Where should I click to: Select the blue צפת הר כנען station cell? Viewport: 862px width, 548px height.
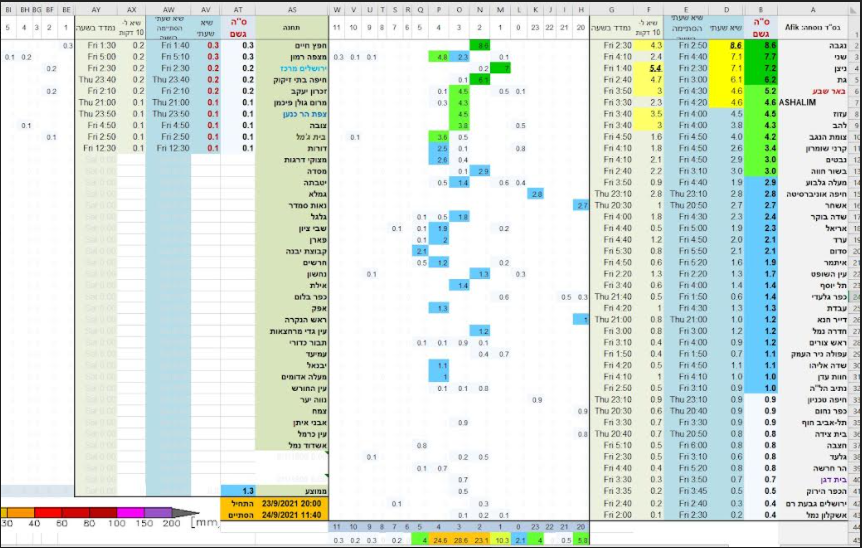[x=291, y=113]
